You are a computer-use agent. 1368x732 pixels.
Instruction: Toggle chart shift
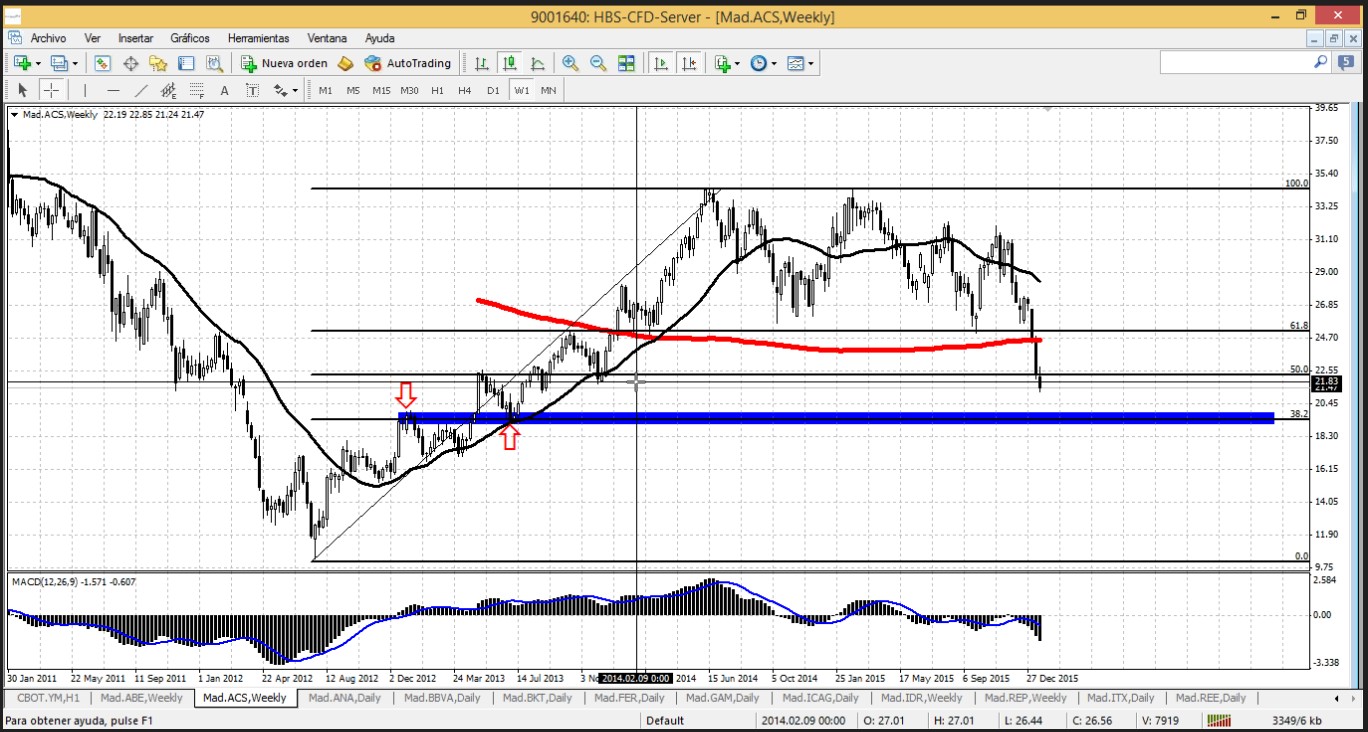pos(689,63)
